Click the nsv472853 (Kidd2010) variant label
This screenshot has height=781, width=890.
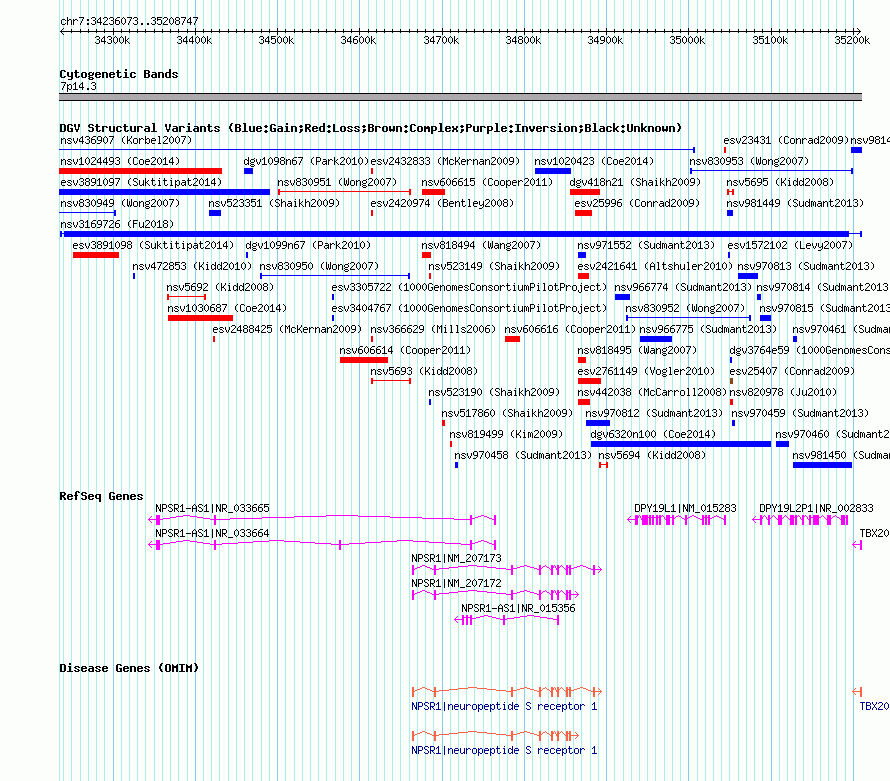pyautogui.click(x=192, y=266)
